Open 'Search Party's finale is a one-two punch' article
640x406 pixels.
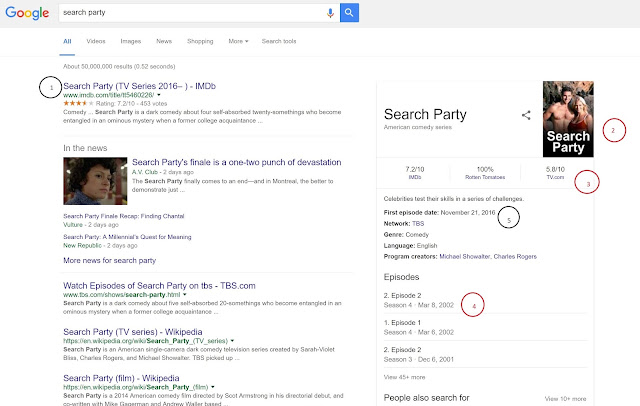tap(236, 162)
